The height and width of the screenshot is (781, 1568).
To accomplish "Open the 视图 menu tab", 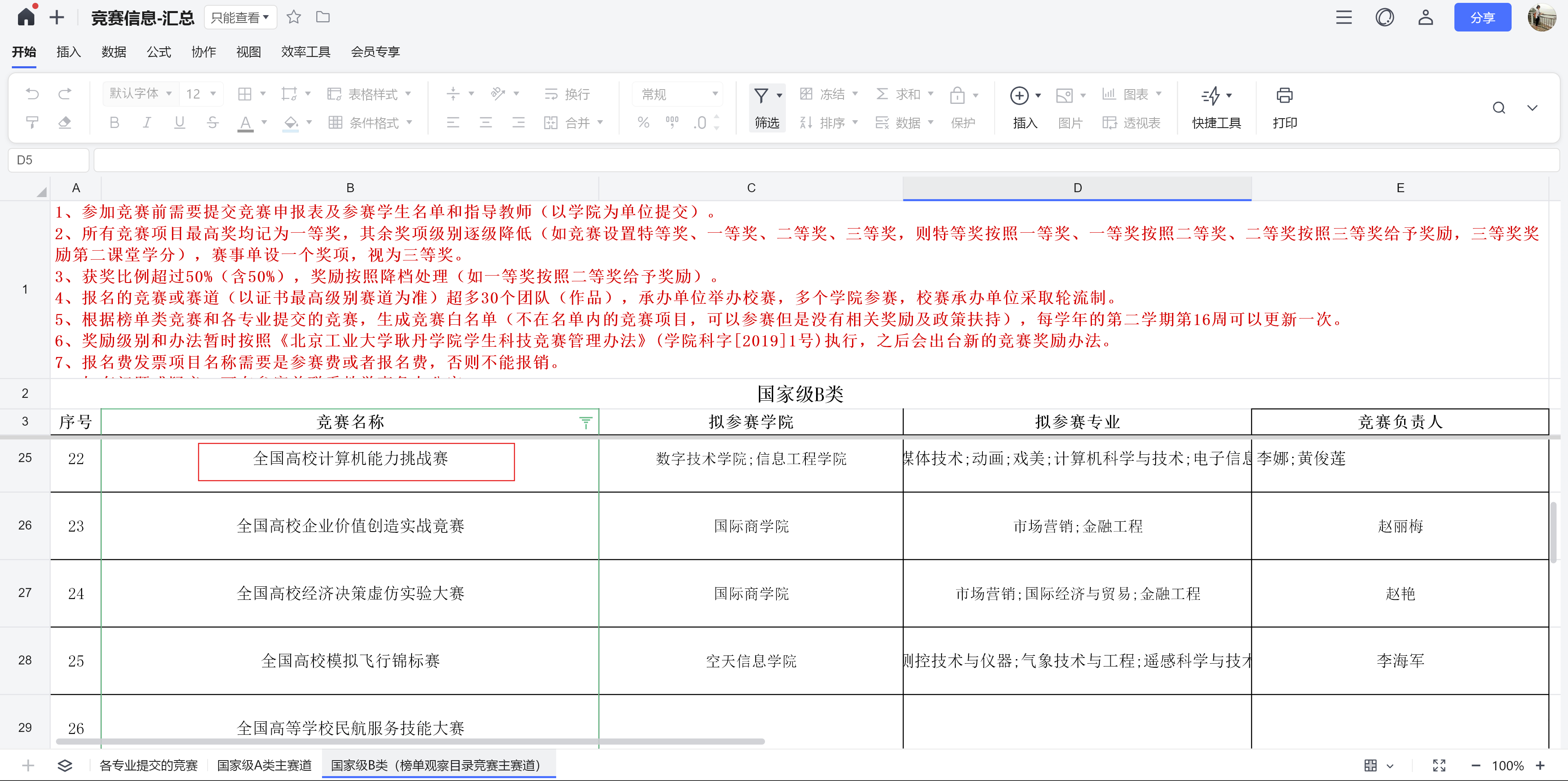I will pyautogui.click(x=248, y=52).
